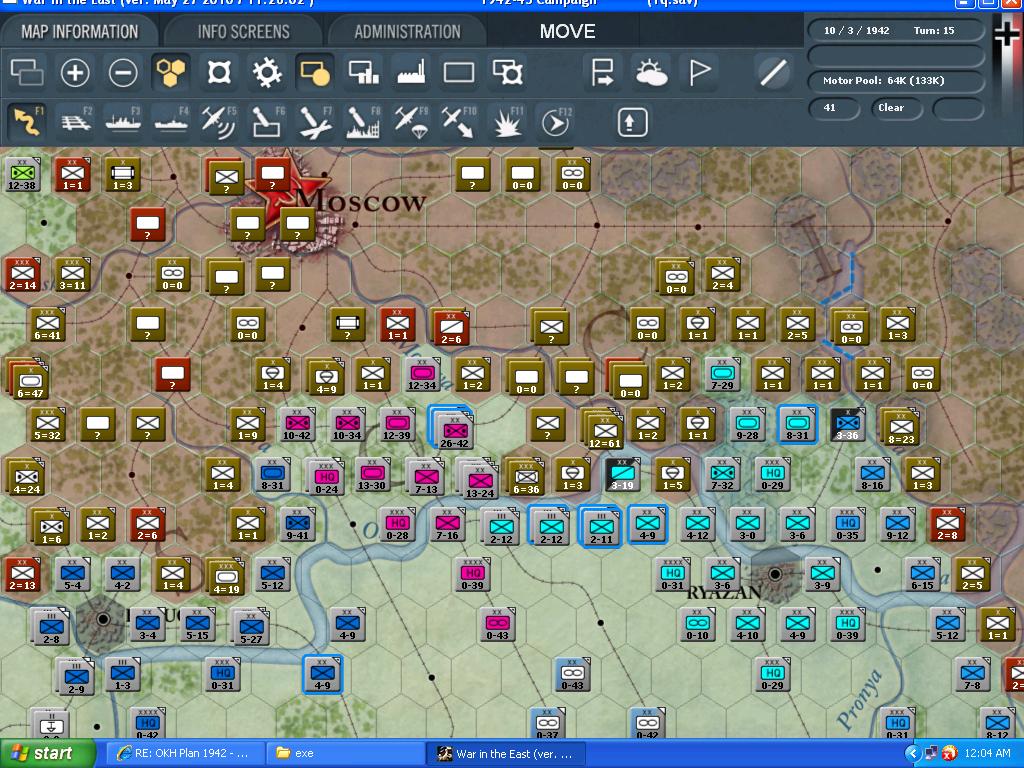Show factory locations on the map

point(411,72)
